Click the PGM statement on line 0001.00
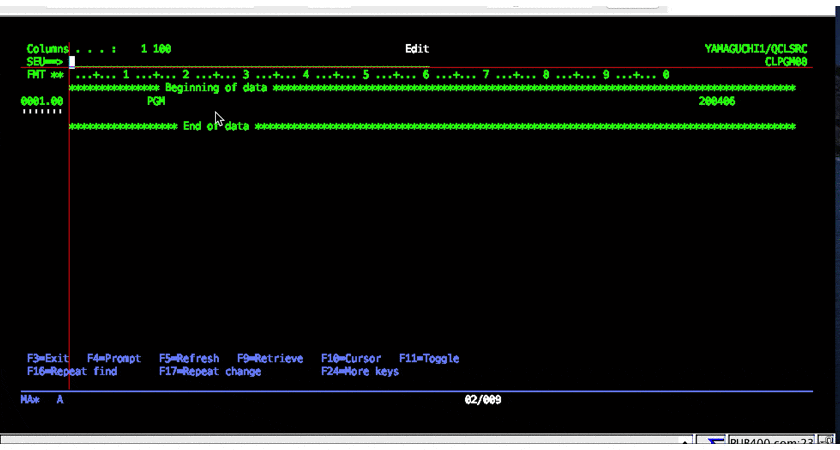 (x=156, y=101)
